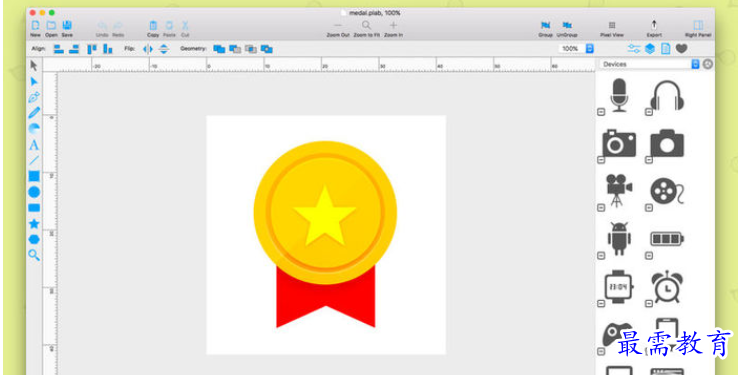Screen dimensions: 739x375
Task: Switch to the document page tab
Action: (x=665, y=49)
